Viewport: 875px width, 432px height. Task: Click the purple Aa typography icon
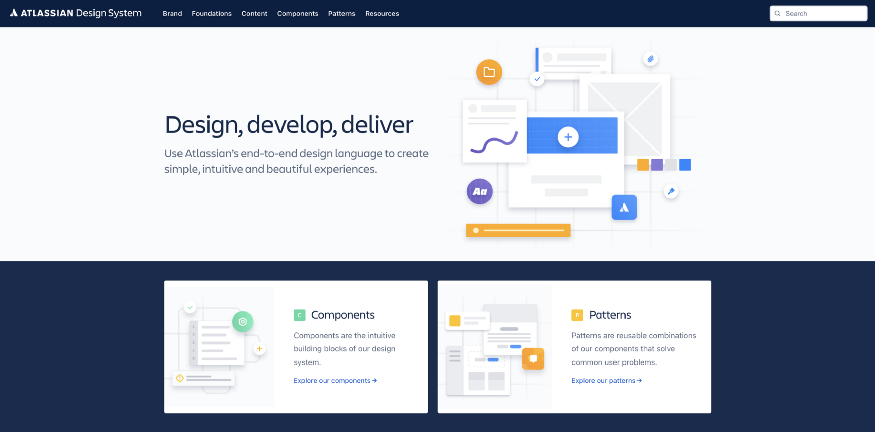(x=479, y=191)
